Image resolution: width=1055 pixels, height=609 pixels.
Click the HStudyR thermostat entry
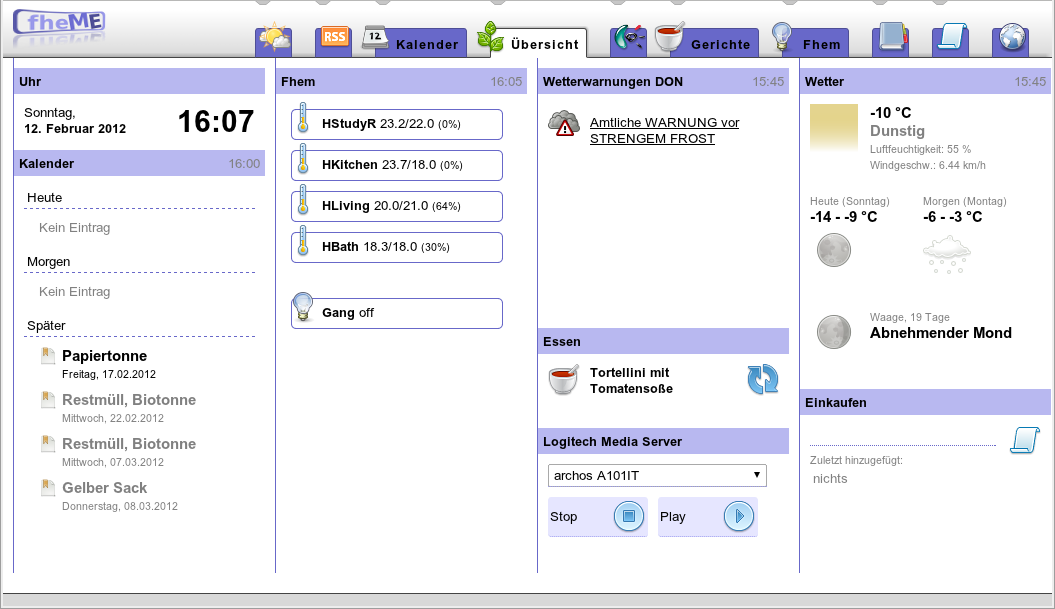point(396,124)
